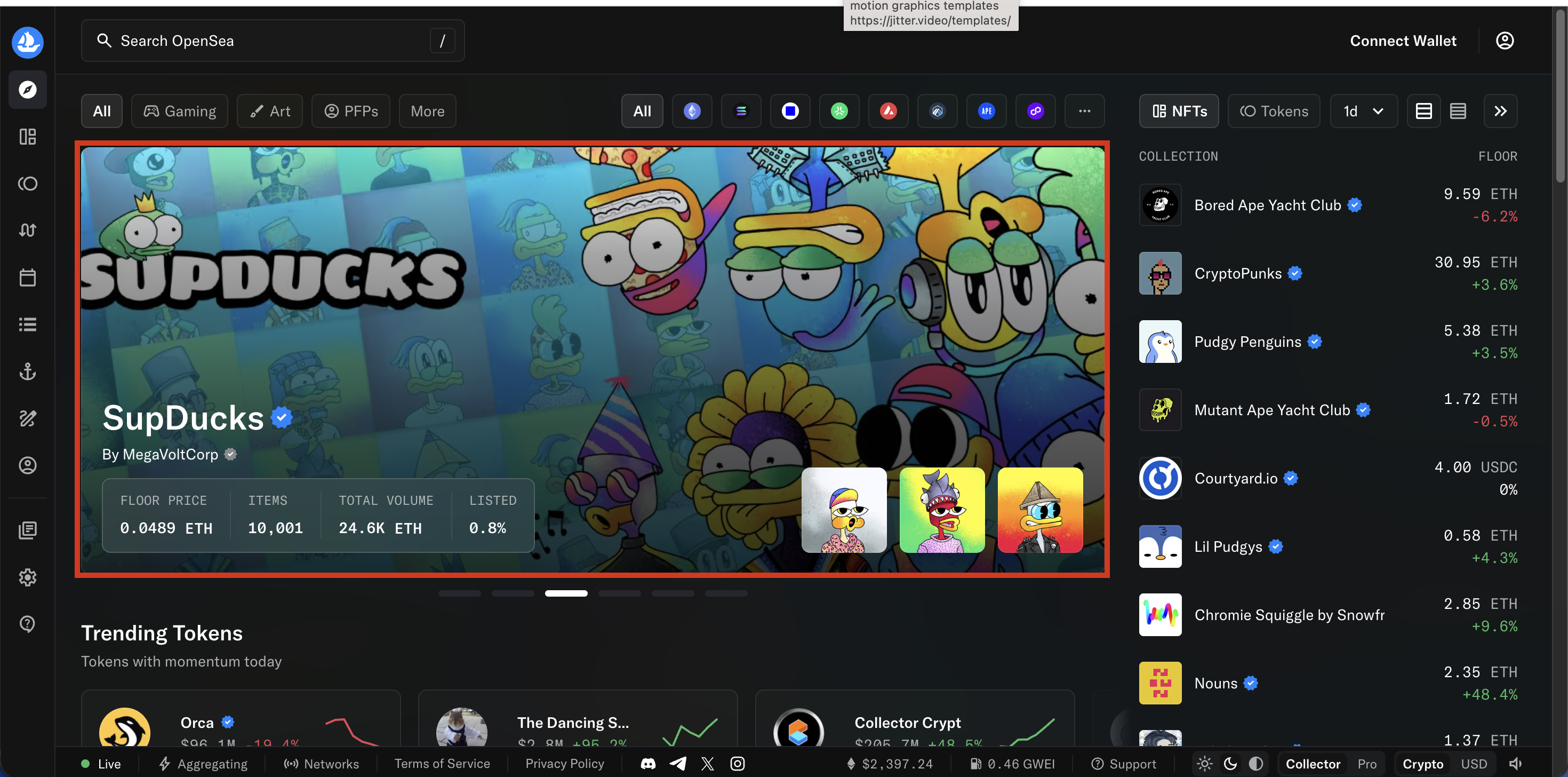The image size is (1568, 777).
Task: Switch to the Tokens tab
Action: click(x=1274, y=111)
